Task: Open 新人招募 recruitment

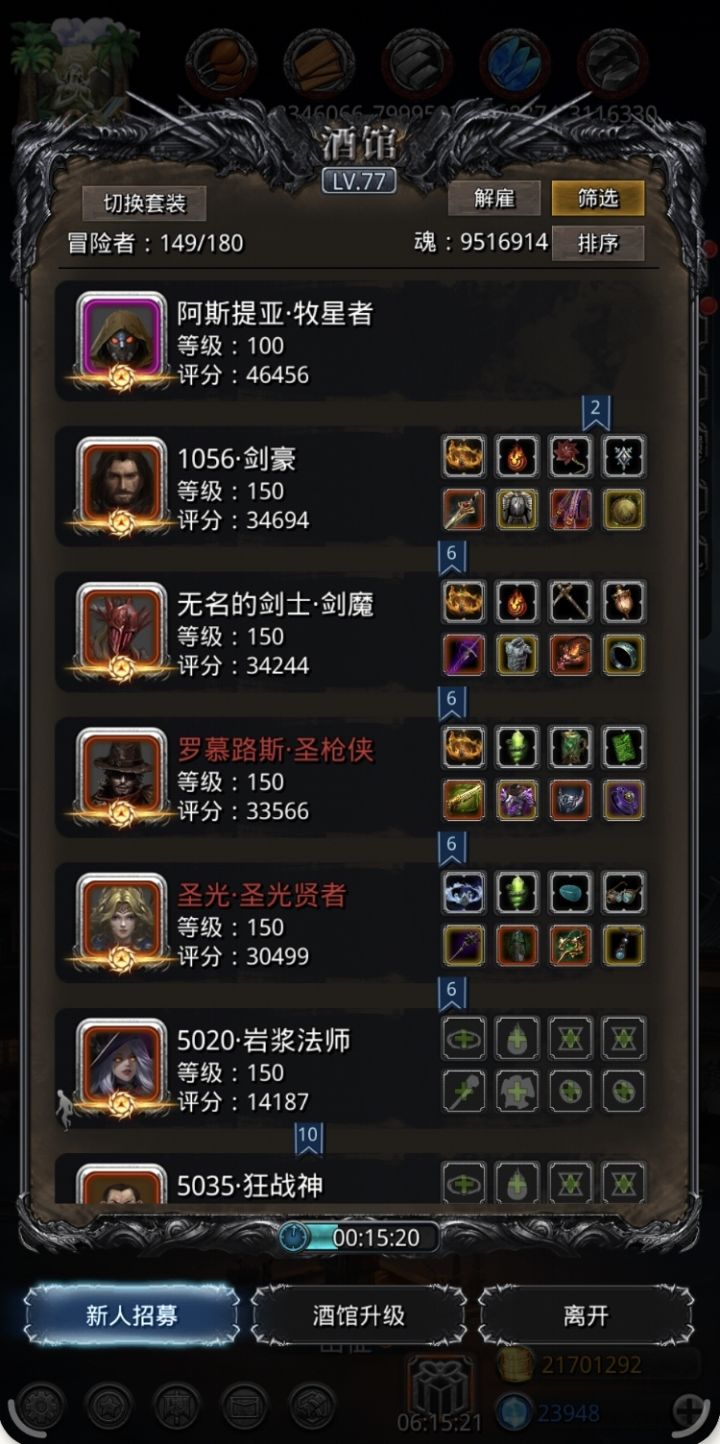Action: coord(132,1315)
